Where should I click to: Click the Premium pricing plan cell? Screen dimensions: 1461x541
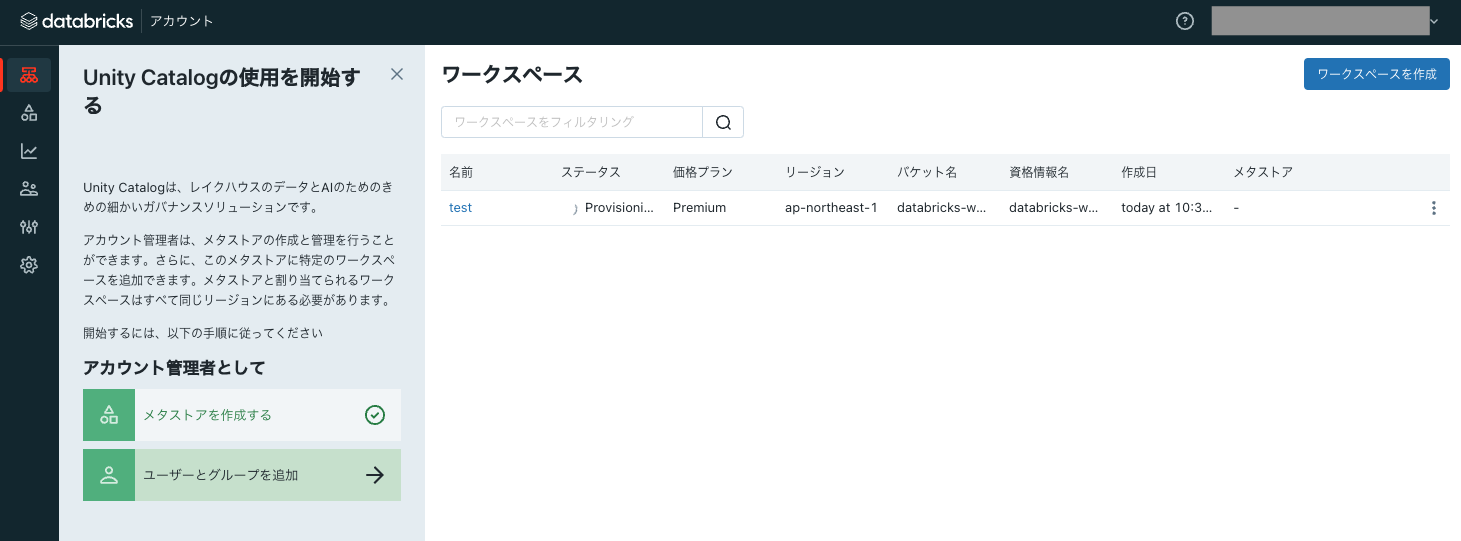[699, 208]
